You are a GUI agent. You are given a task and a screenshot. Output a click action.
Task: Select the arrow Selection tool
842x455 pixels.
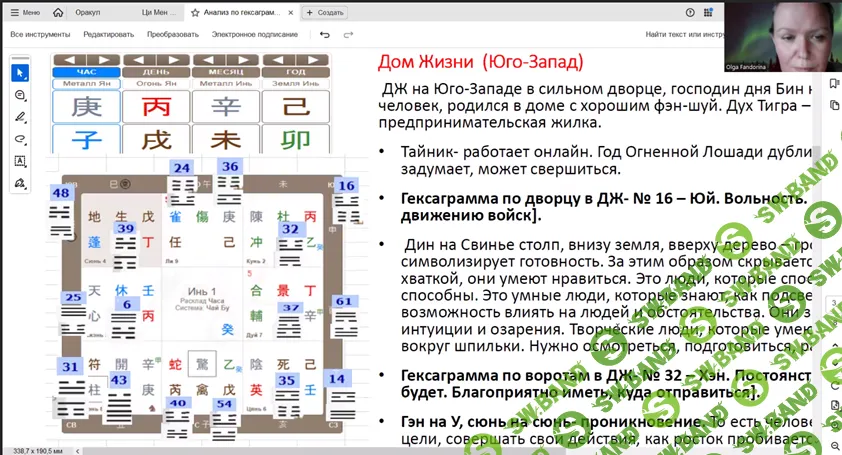(20, 73)
